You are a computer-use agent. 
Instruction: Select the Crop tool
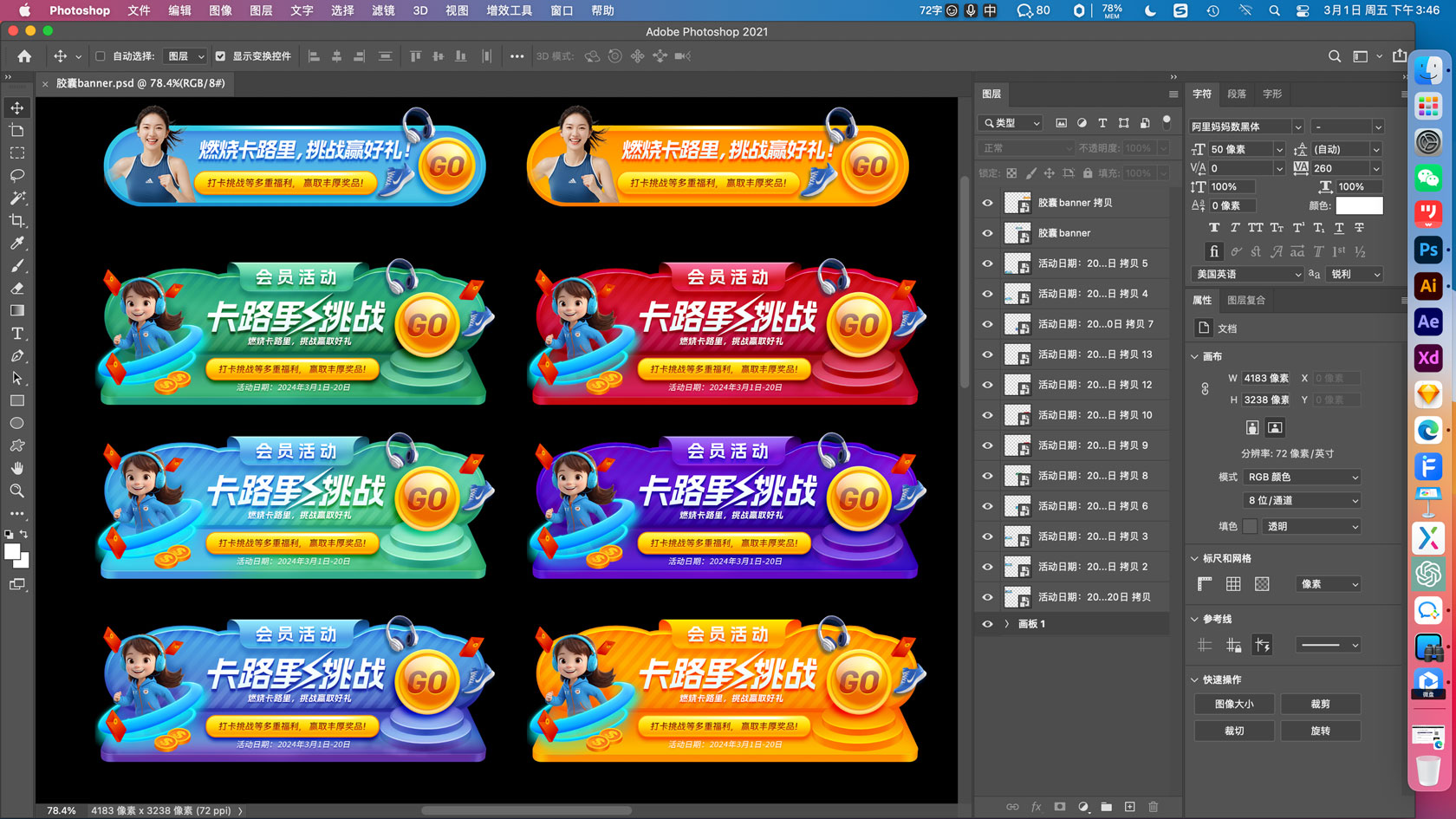[16, 220]
